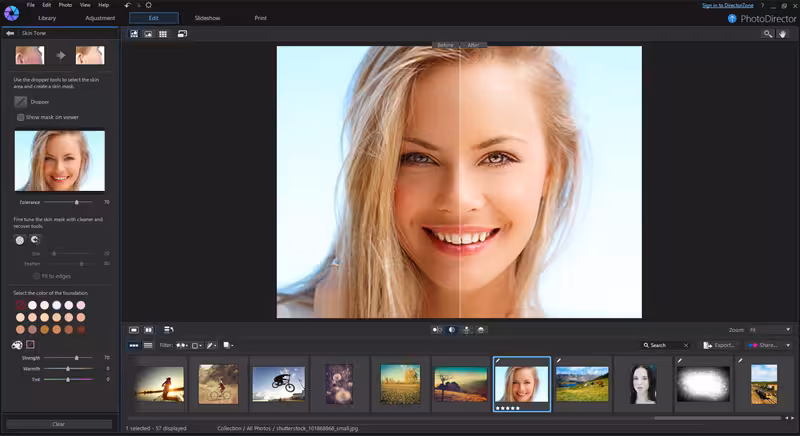Switch thumbnail strip to list view

(x=148, y=345)
